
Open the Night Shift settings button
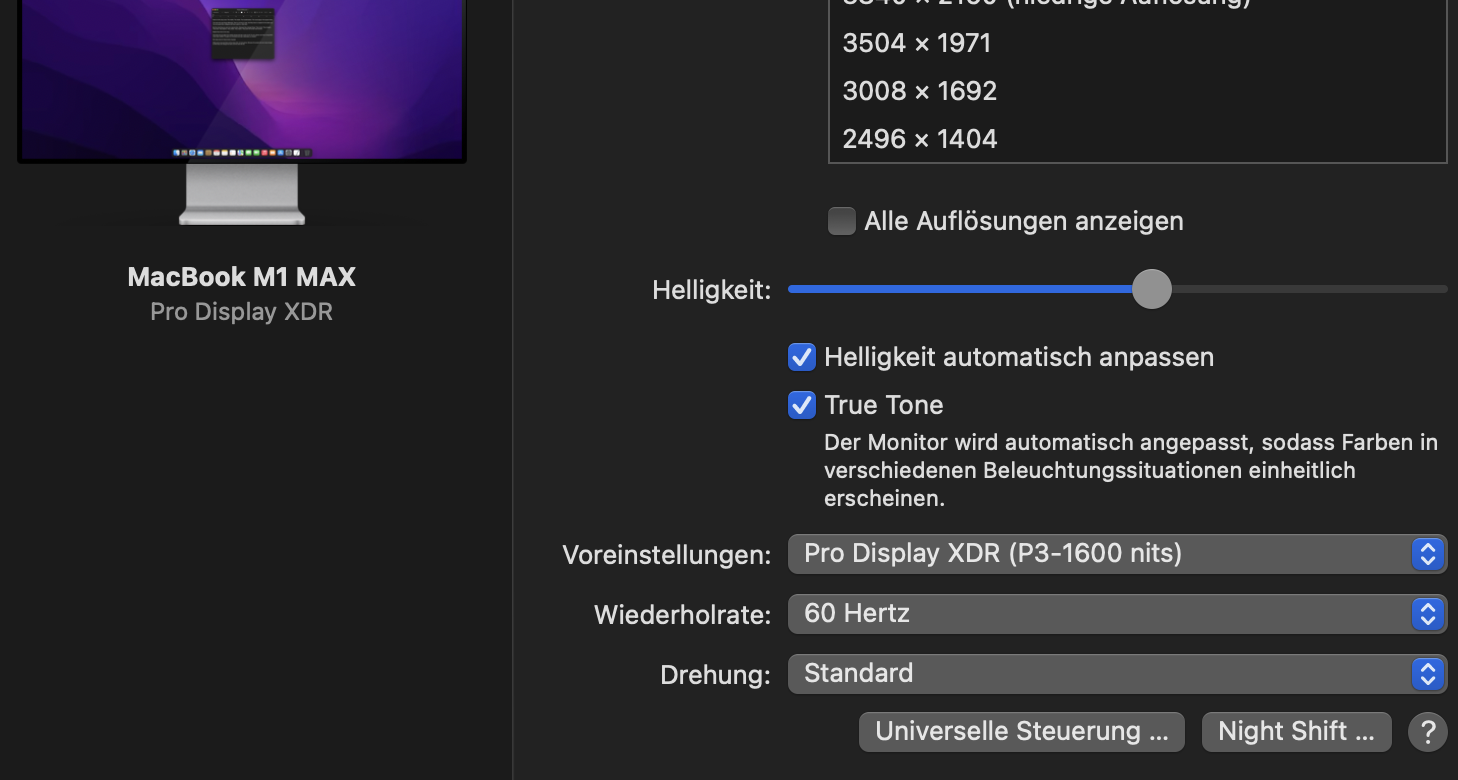tap(1296, 732)
